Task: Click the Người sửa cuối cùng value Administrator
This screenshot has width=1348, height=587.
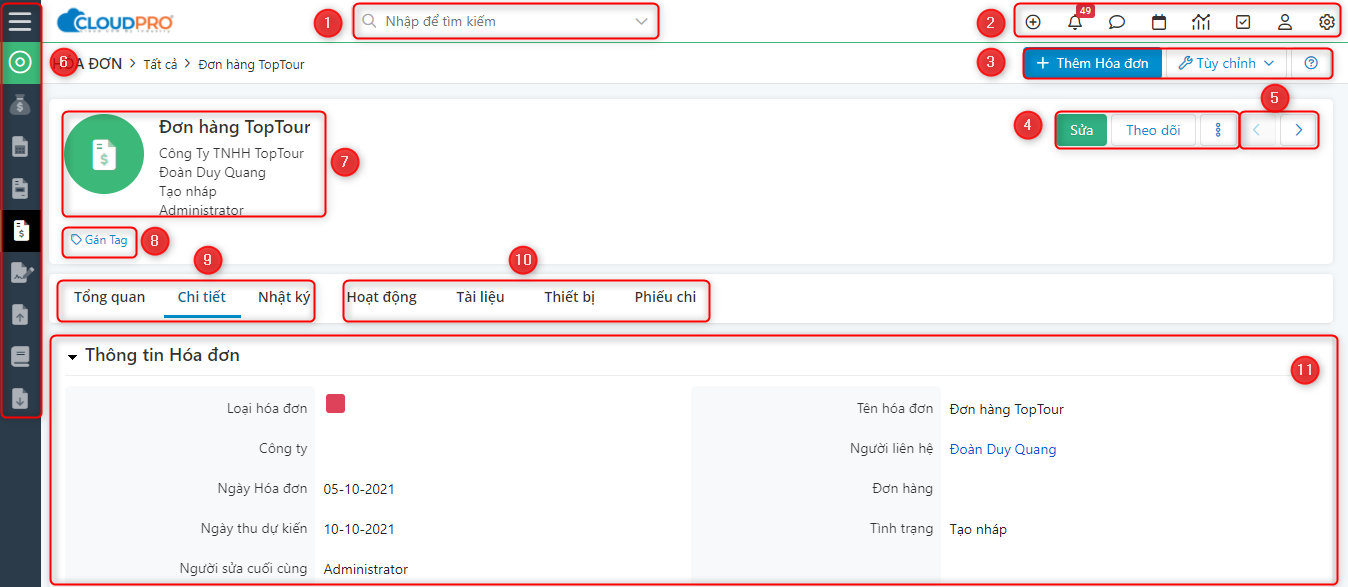Action: click(366, 569)
